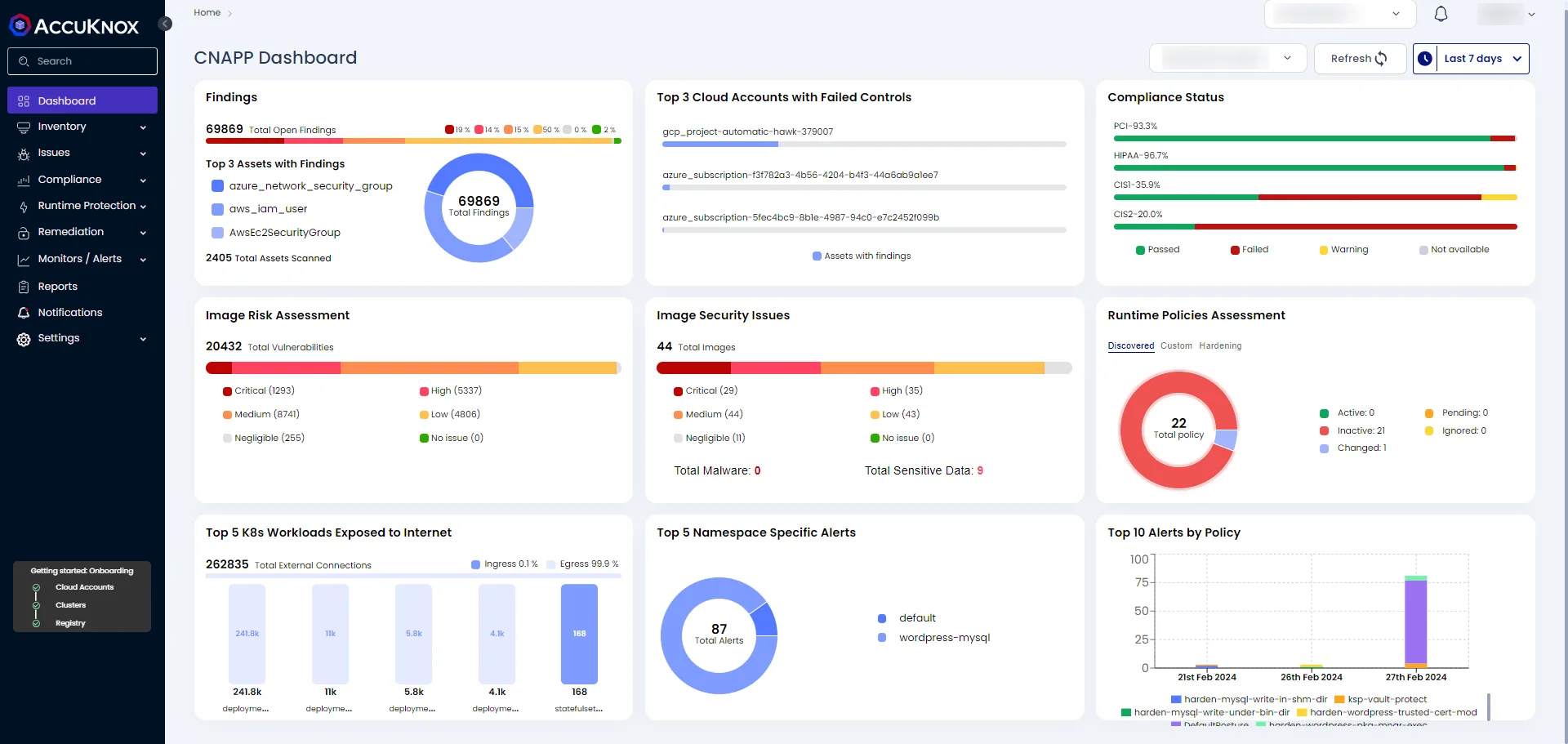1568x744 pixels.
Task: Click the AccuKnox logo icon
Action: pos(20,25)
